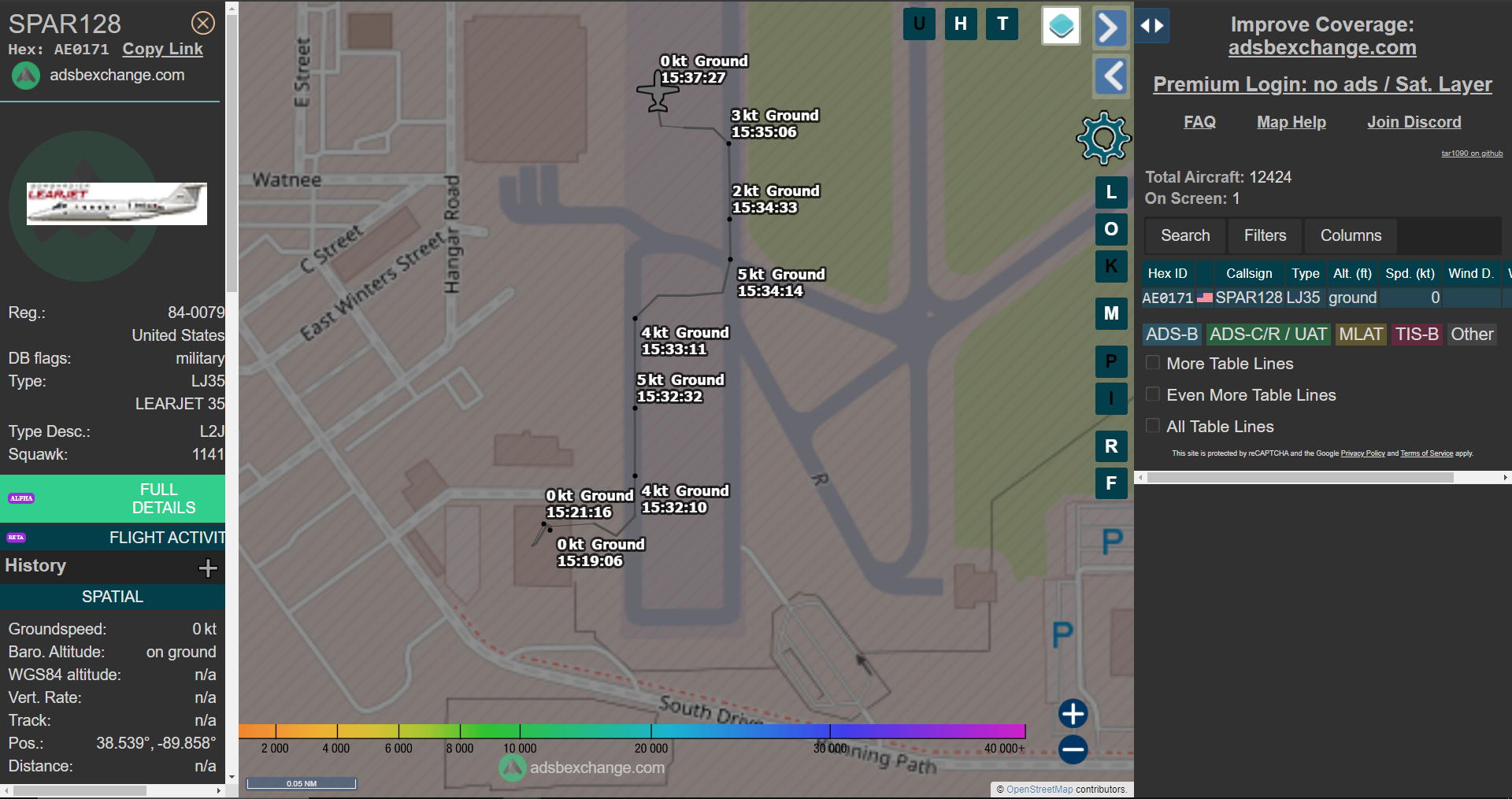
Task: Click the O map option button
Action: click(1111, 229)
